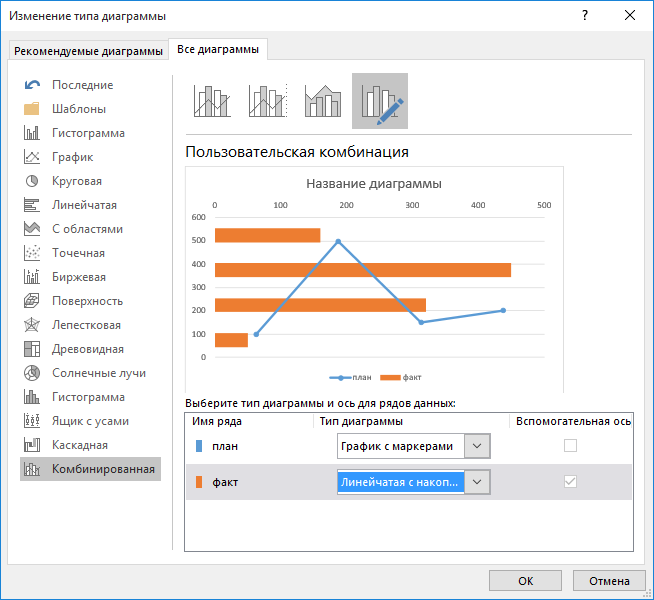Image resolution: width=654 pixels, height=600 pixels.
Task: Click Выберите тип диаграммы instruction text
Action: coord(320,403)
